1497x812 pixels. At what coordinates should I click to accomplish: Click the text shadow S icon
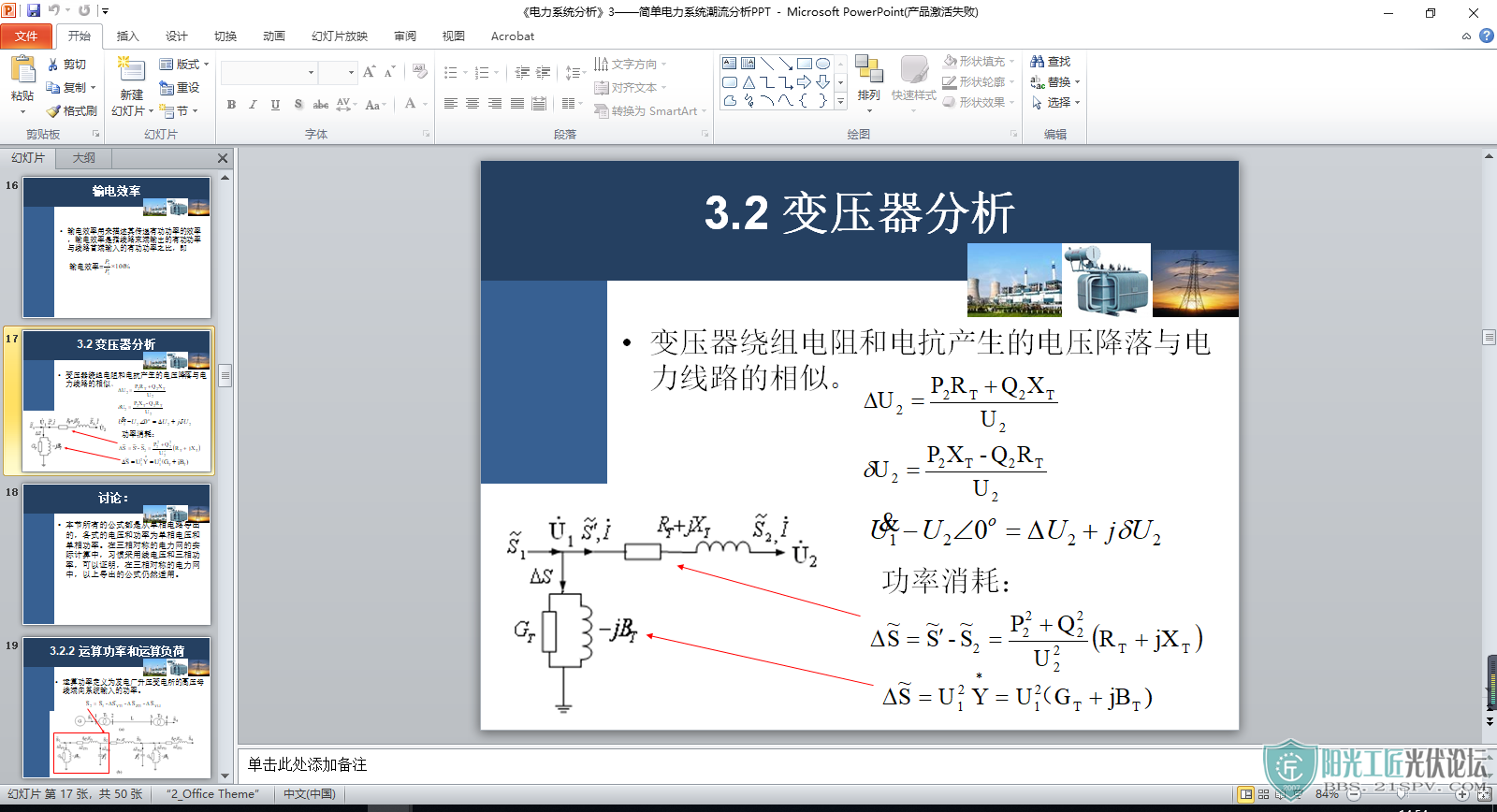(x=298, y=105)
